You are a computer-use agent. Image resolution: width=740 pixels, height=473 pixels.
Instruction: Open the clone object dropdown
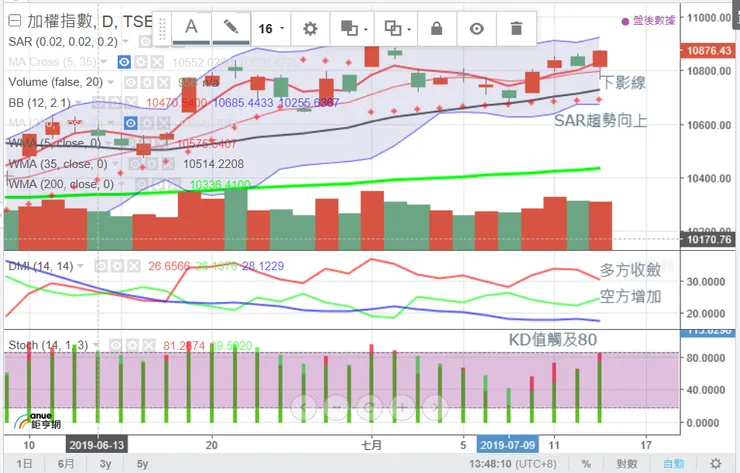(x=396, y=29)
